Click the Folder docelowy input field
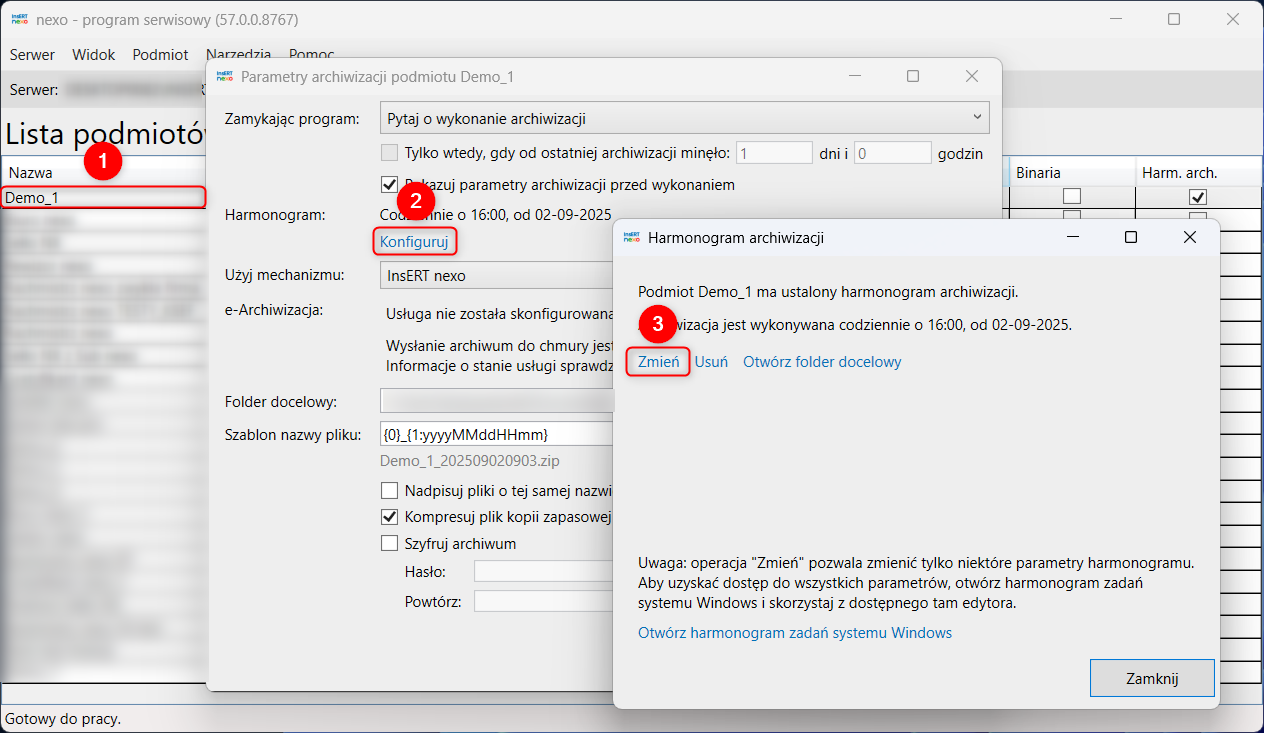 [x=497, y=401]
